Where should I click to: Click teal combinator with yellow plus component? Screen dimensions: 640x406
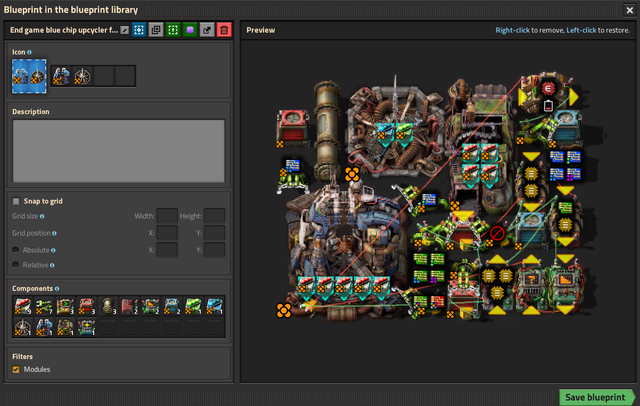pyautogui.click(x=87, y=327)
